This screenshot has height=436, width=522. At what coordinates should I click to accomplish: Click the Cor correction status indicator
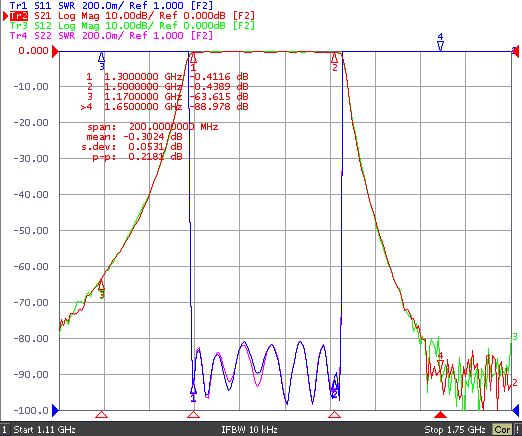[502, 429]
